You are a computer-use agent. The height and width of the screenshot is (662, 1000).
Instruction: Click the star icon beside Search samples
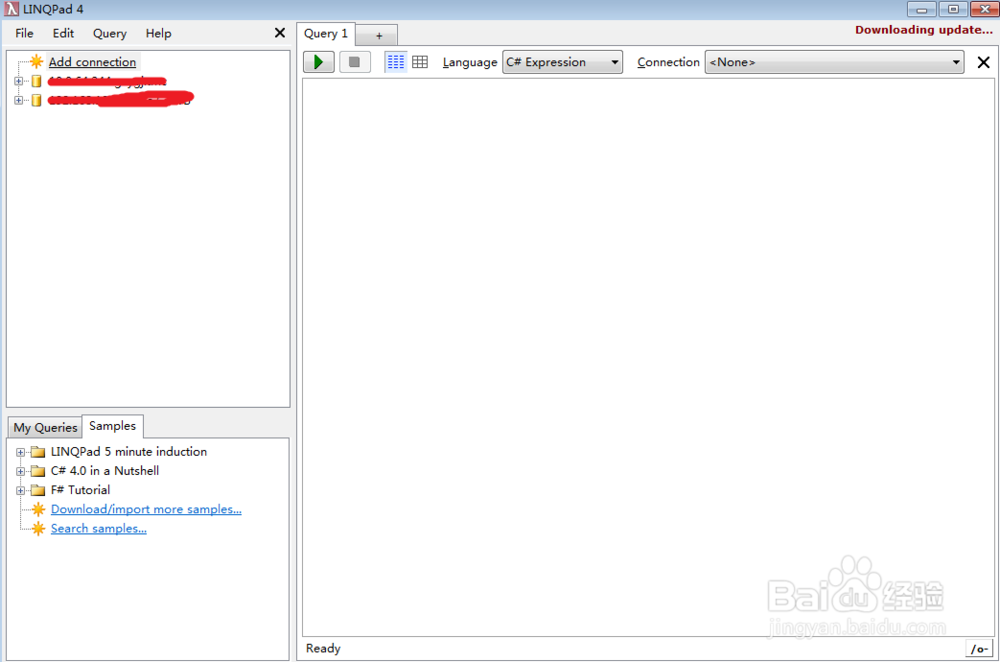point(38,528)
